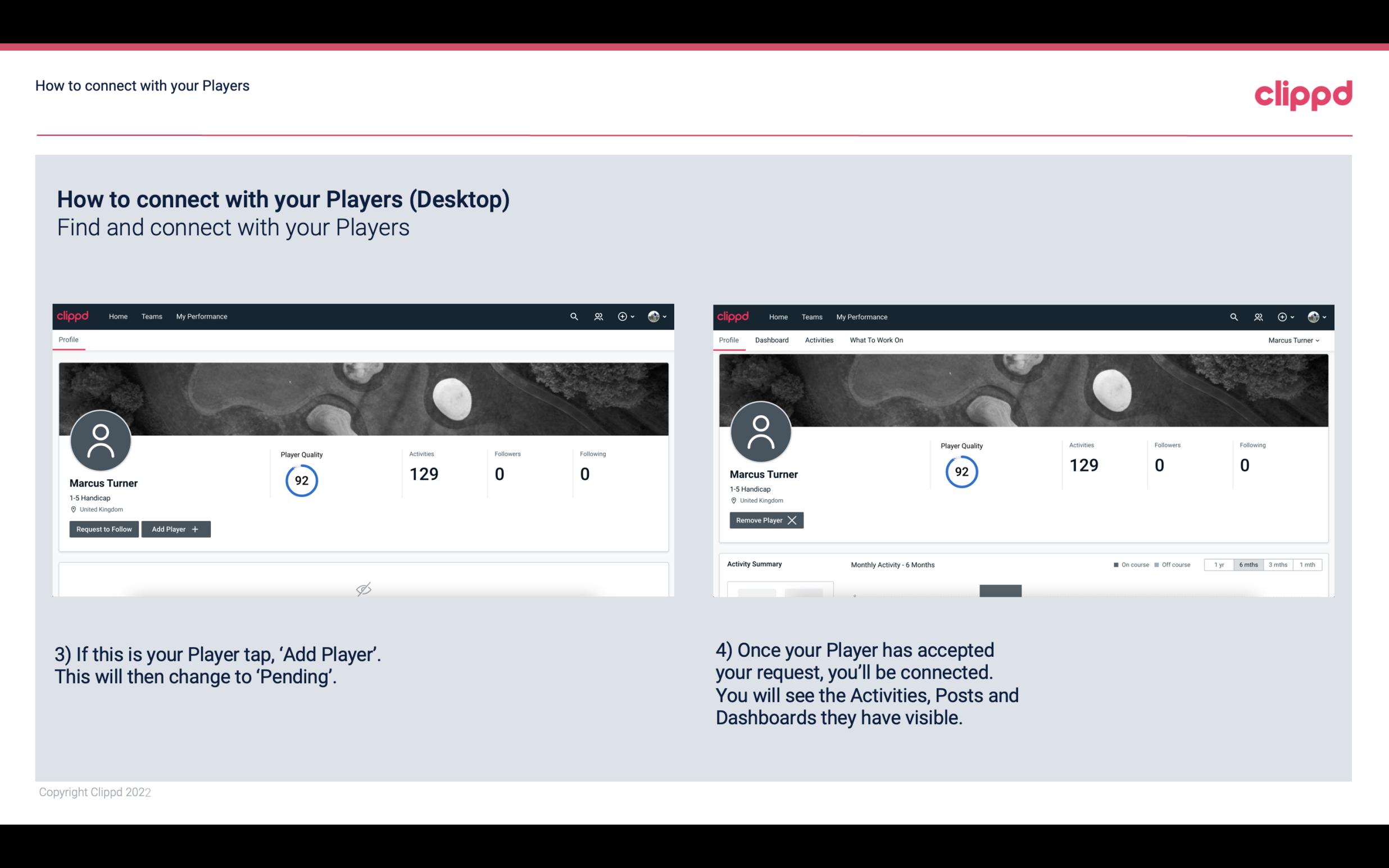Select the 'What To On' tab
Screen dimensions: 1389x868
pos(876,340)
